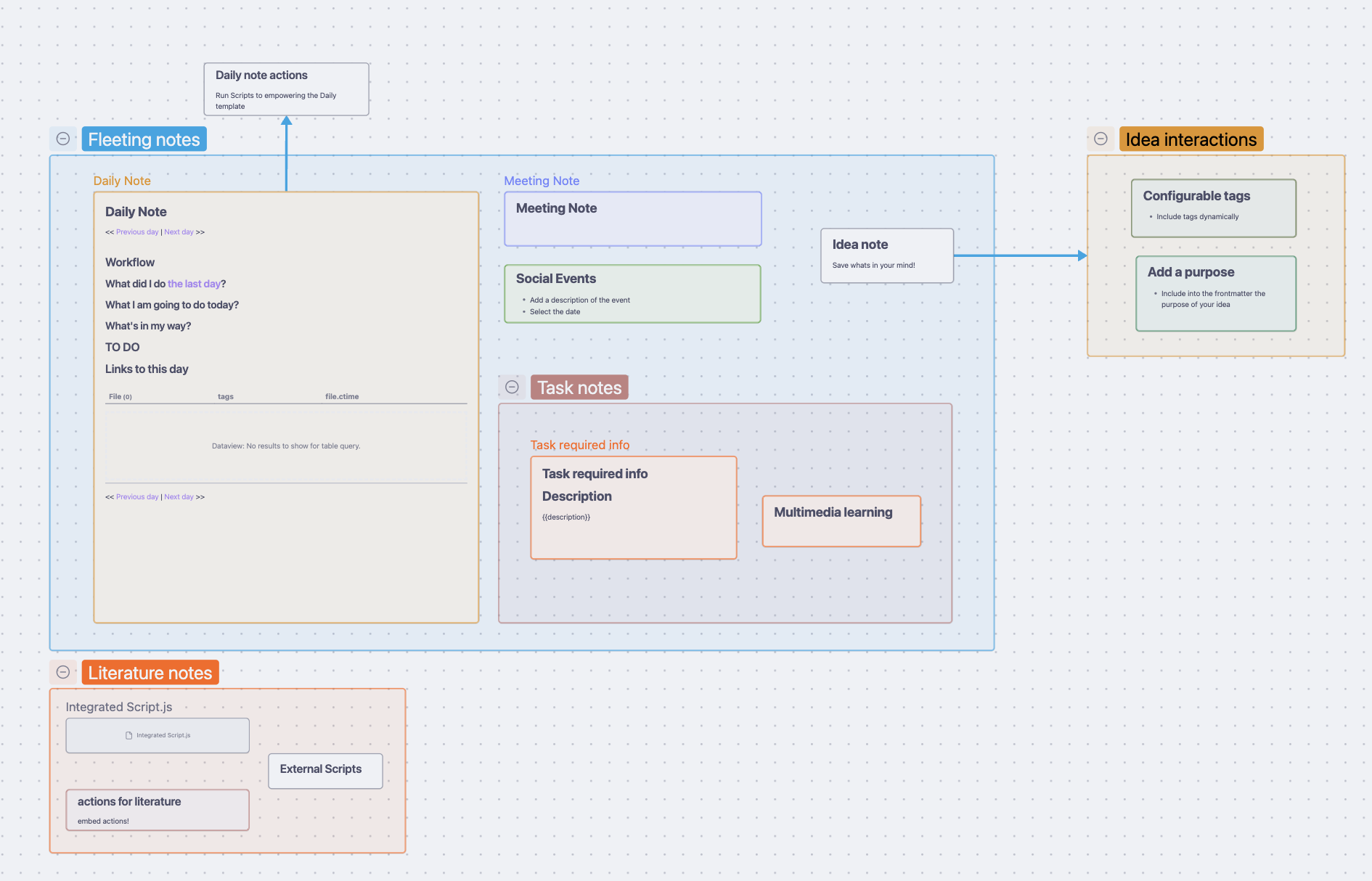Click 'Save whats in your mind!' text

[873, 266]
